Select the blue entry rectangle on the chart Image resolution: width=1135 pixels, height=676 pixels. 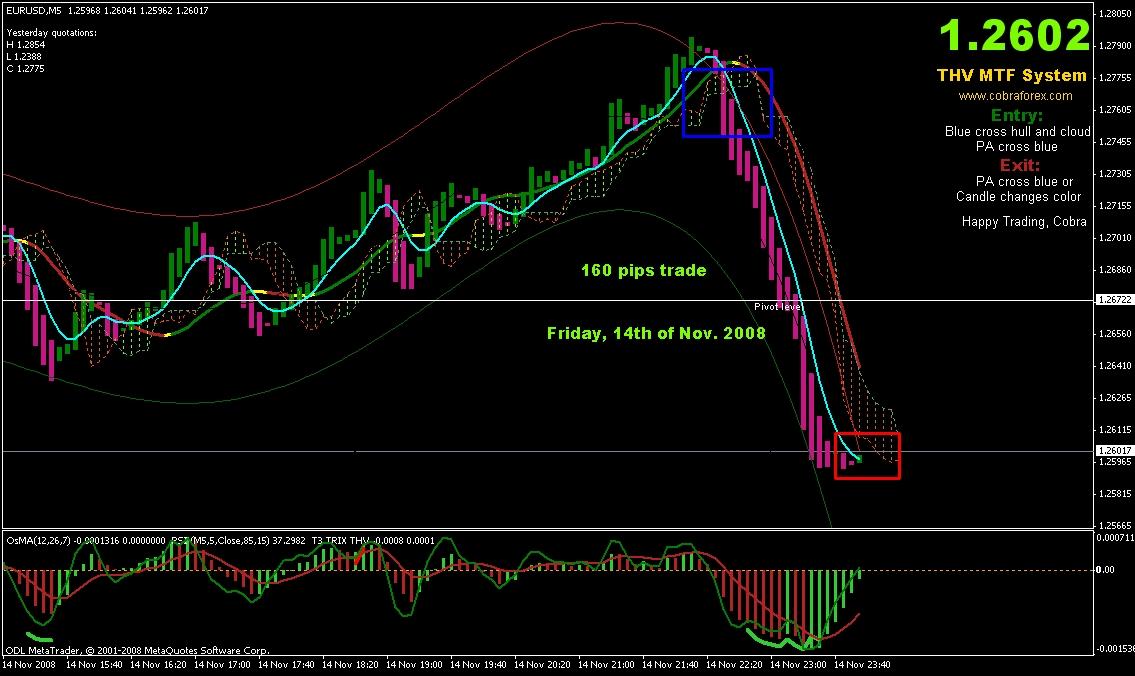click(x=727, y=103)
